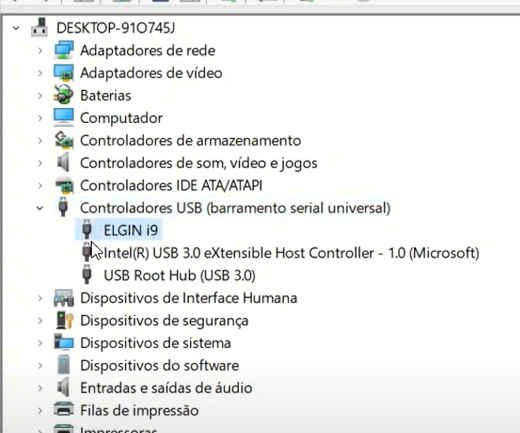Click the Dispositivos de segurança key icon
This screenshot has height=433, width=520.
pyautogui.click(x=64, y=320)
